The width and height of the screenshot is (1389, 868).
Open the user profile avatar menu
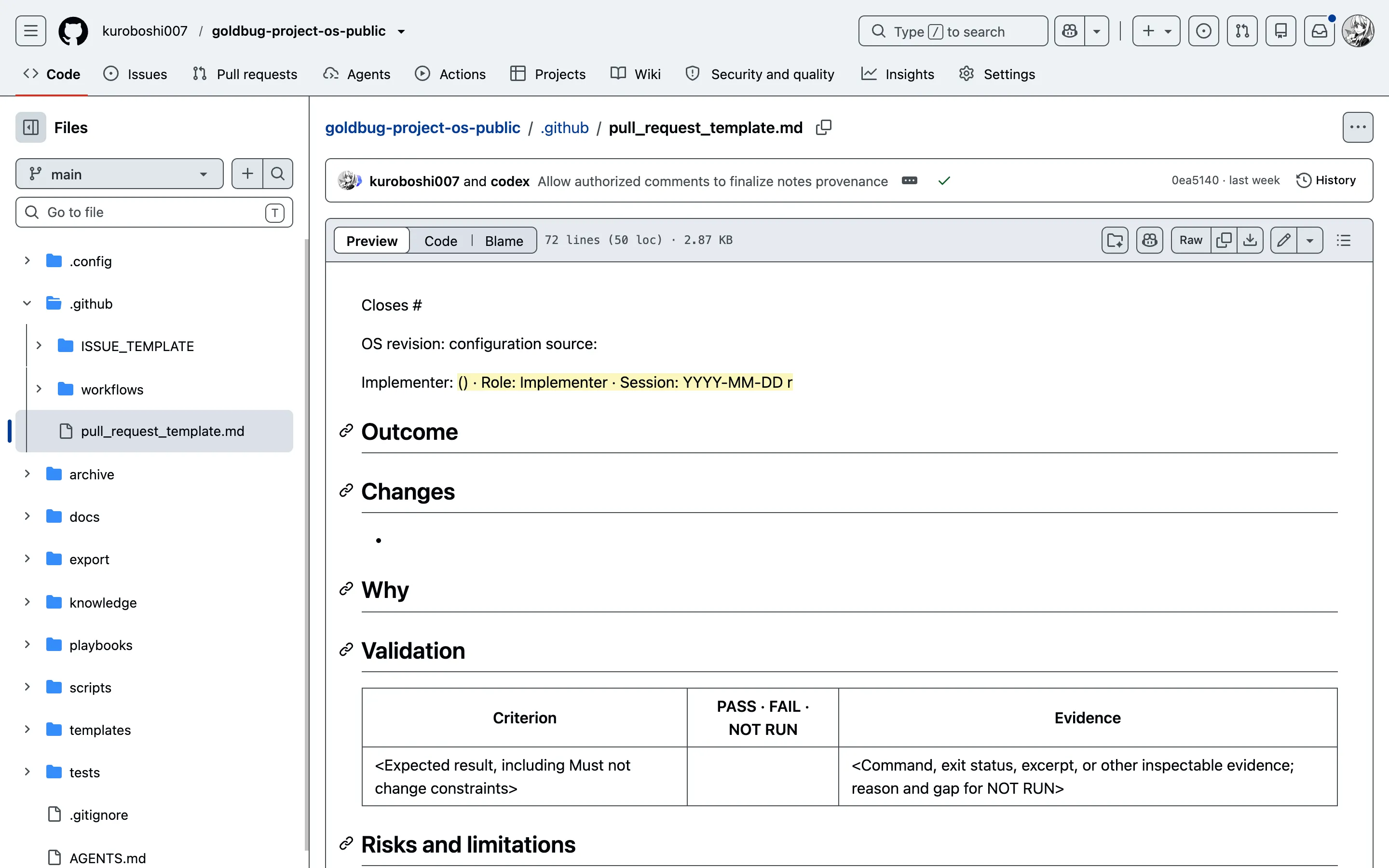(1358, 31)
